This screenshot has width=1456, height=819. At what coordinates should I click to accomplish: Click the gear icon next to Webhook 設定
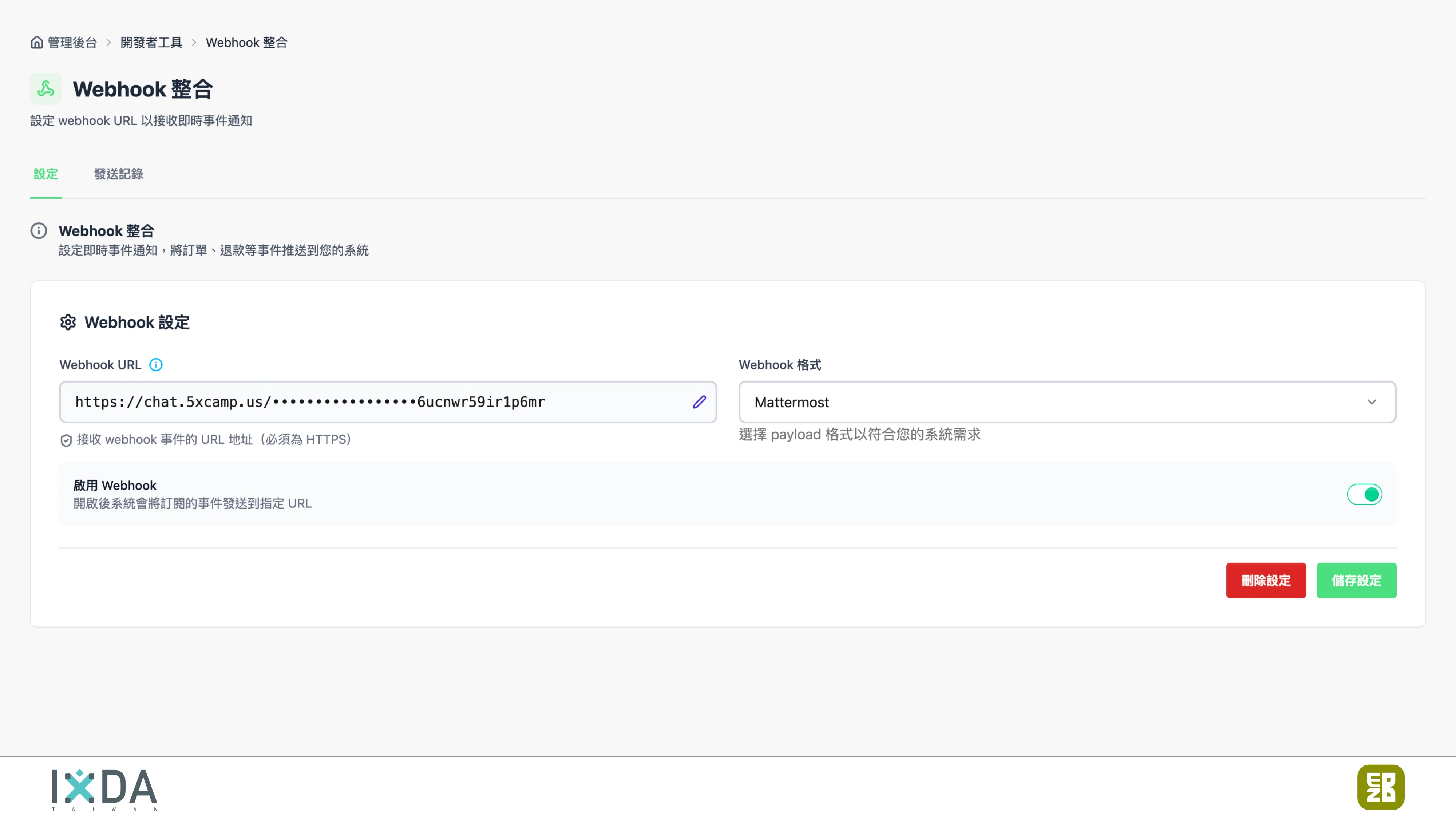click(68, 322)
